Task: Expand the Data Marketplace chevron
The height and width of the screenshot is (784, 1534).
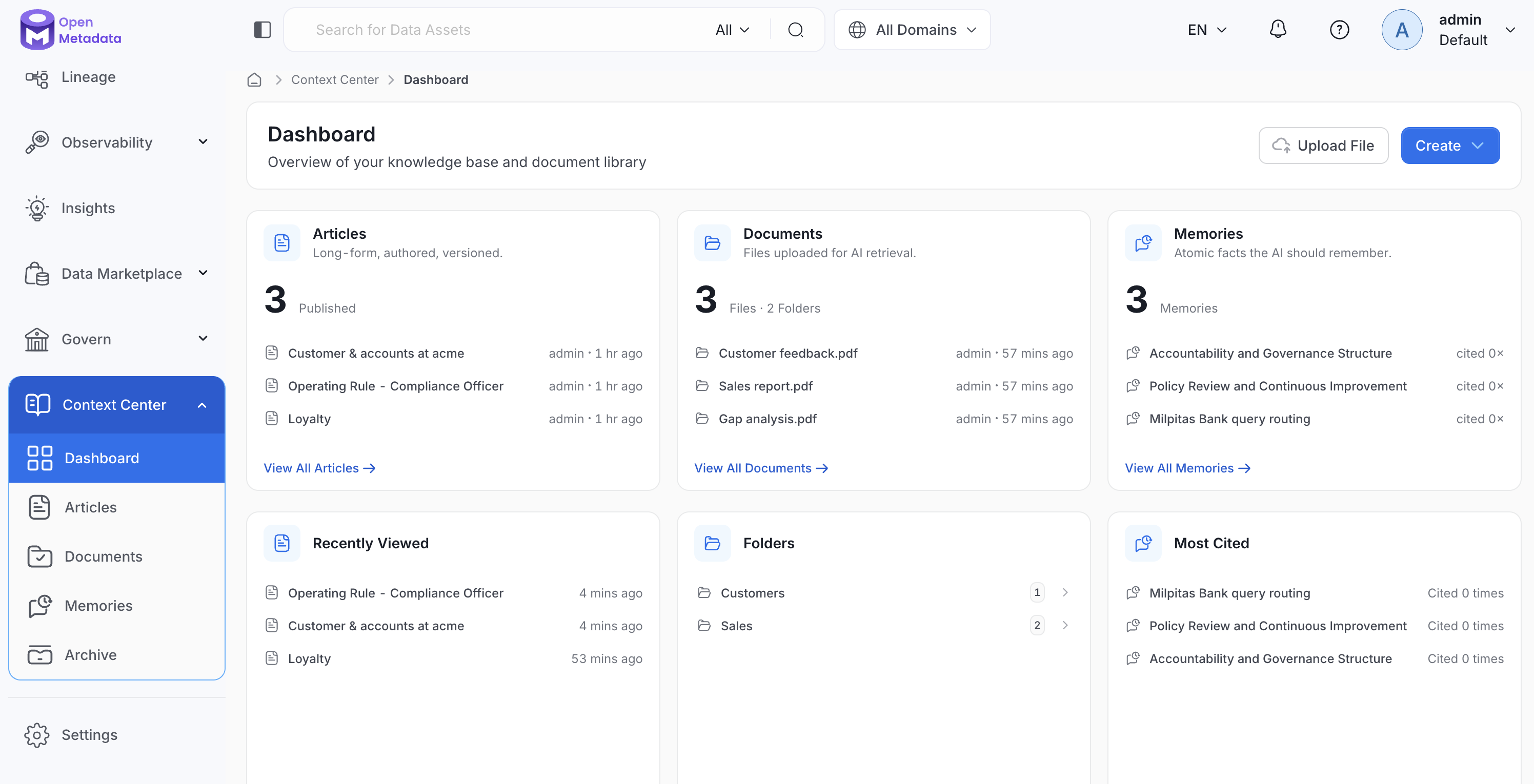Action: pos(203,273)
